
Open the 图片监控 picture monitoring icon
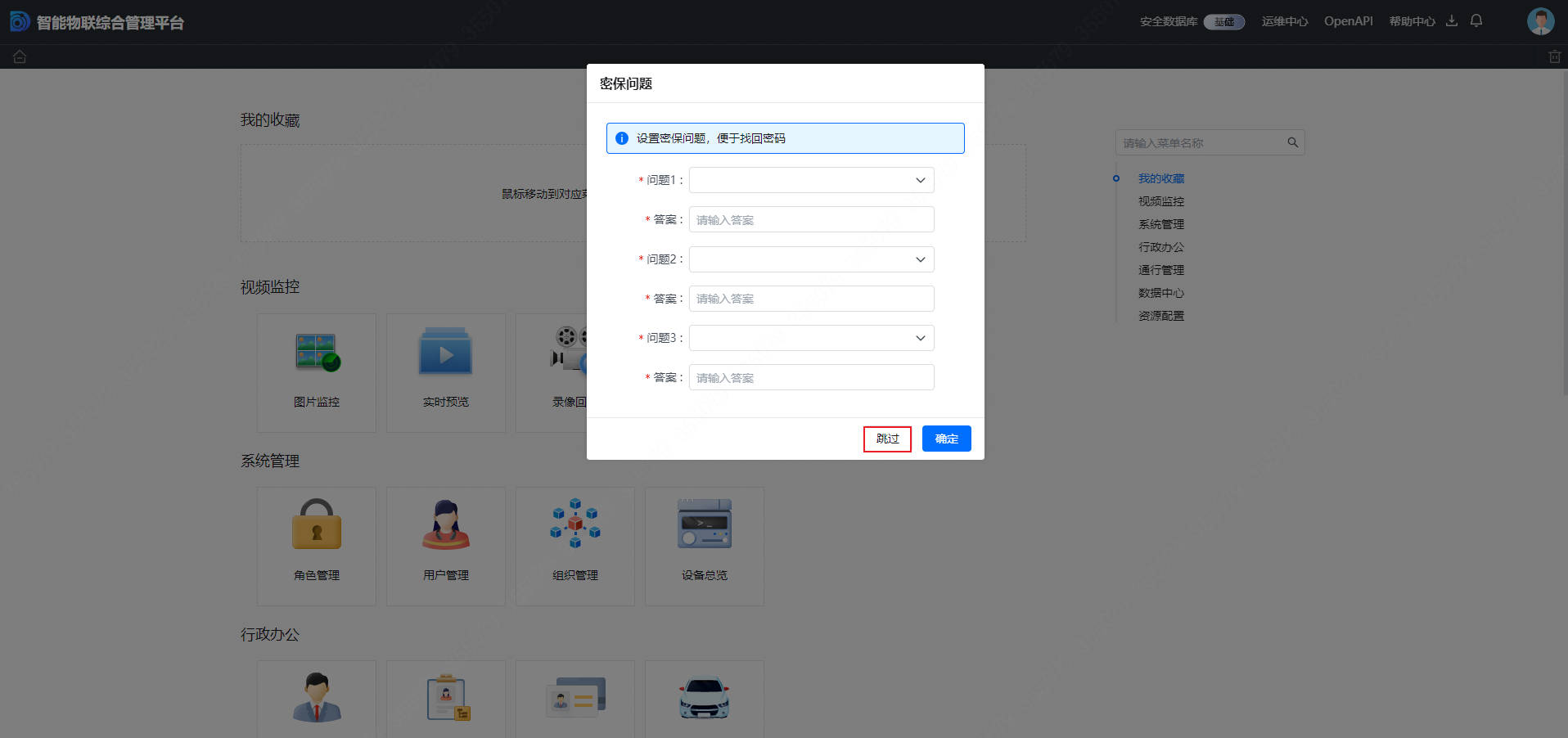pos(317,353)
